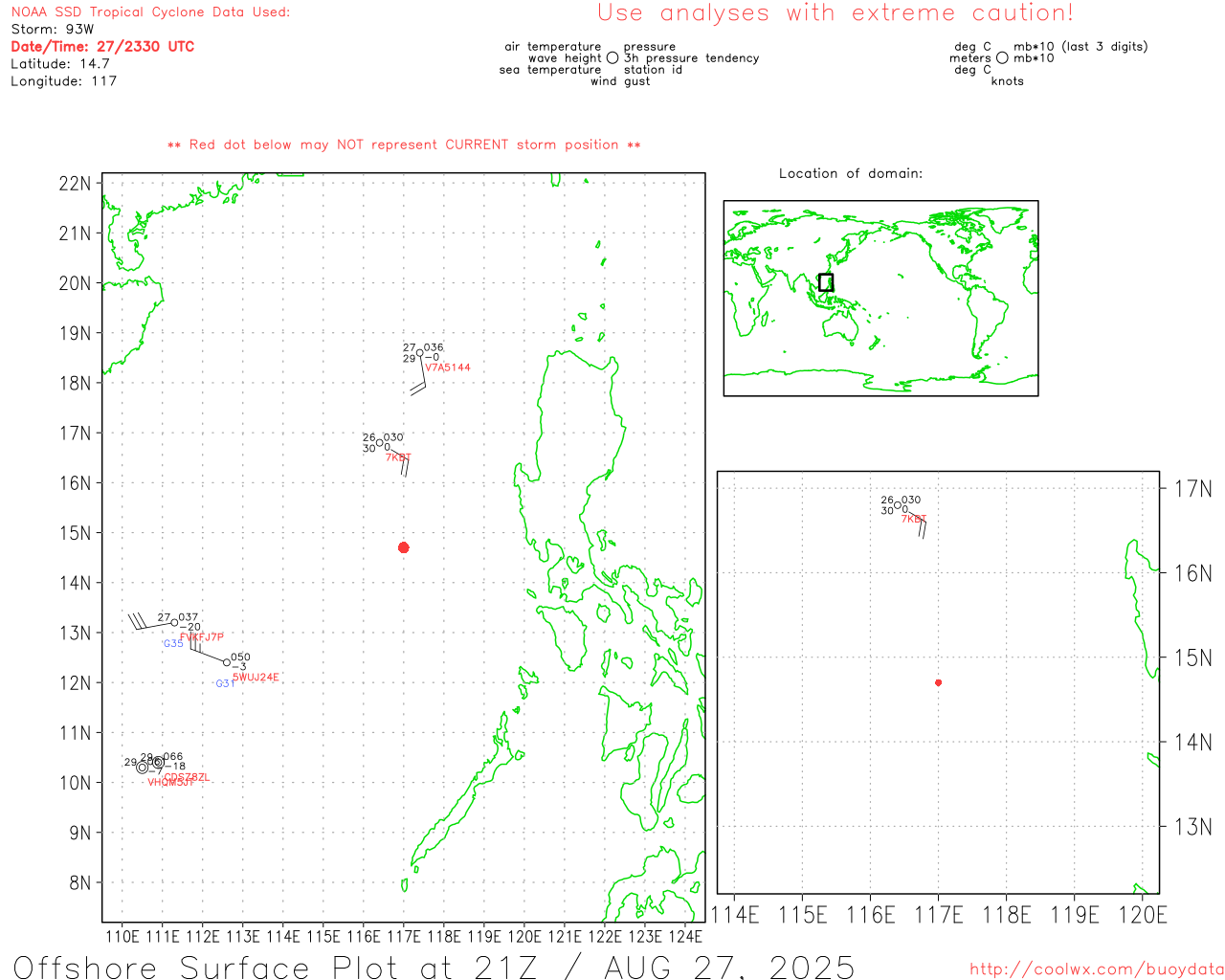1225x980 pixels.
Task: Click the 110E longitude axis label
Action: [x=122, y=937]
